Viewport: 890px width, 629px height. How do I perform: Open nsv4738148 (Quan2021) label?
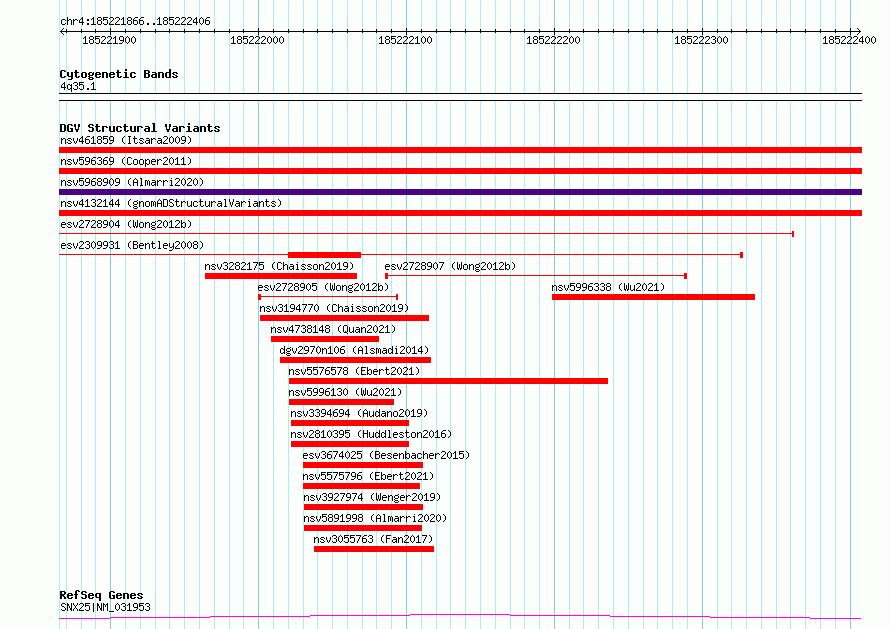pyautogui.click(x=333, y=329)
